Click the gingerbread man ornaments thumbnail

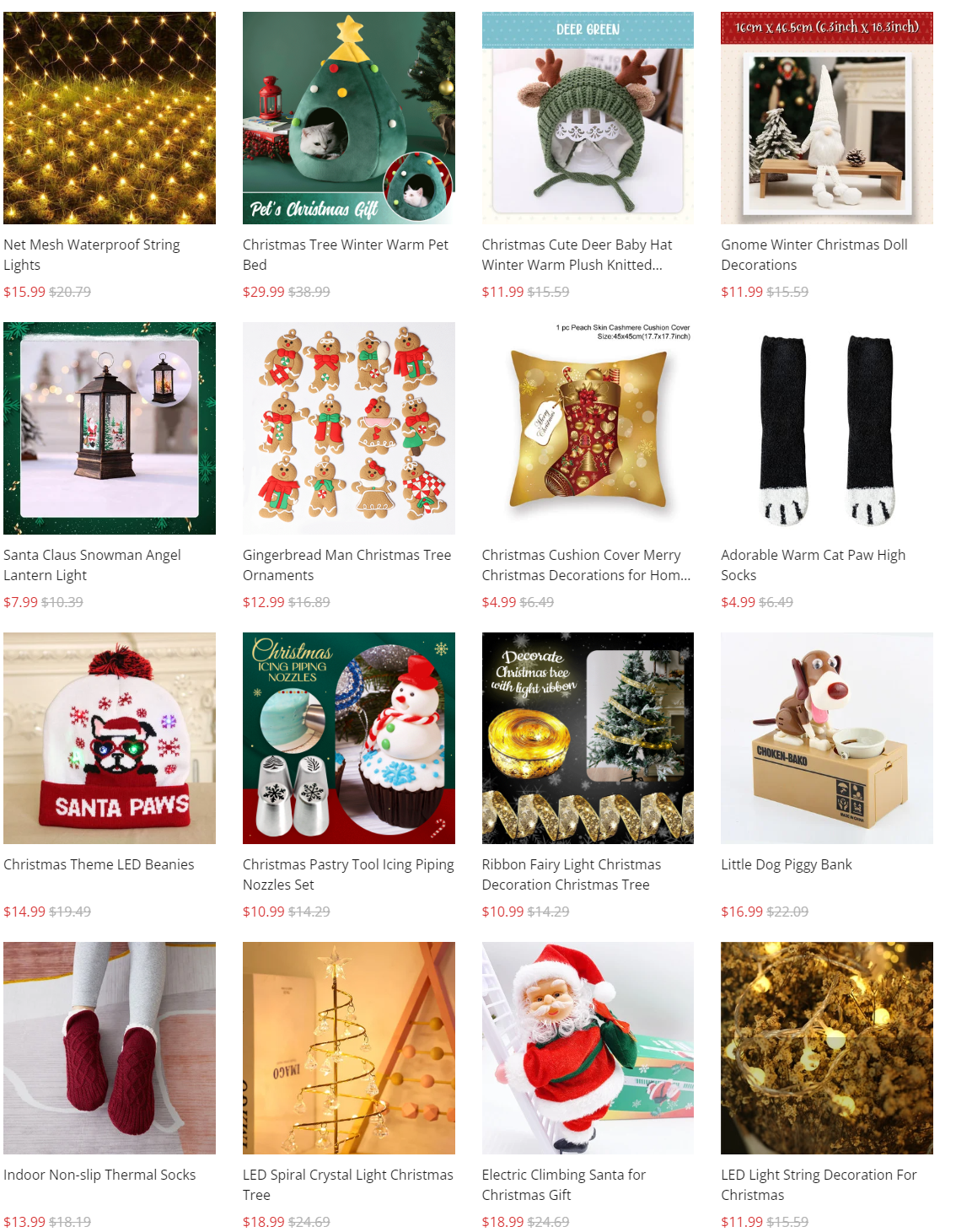349,428
